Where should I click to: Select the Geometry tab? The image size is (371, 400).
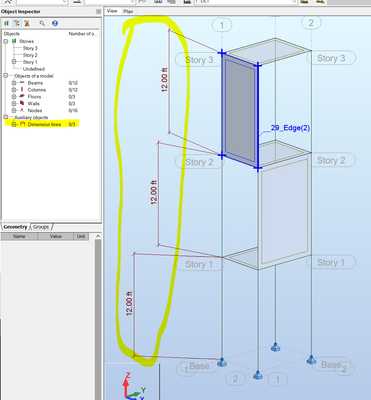coord(15,227)
